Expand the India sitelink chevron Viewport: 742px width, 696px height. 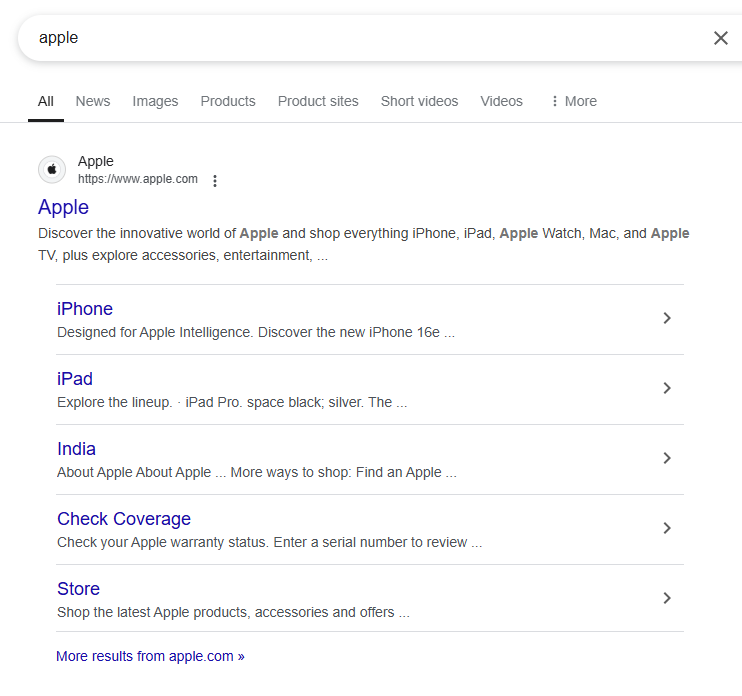(x=667, y=458)
